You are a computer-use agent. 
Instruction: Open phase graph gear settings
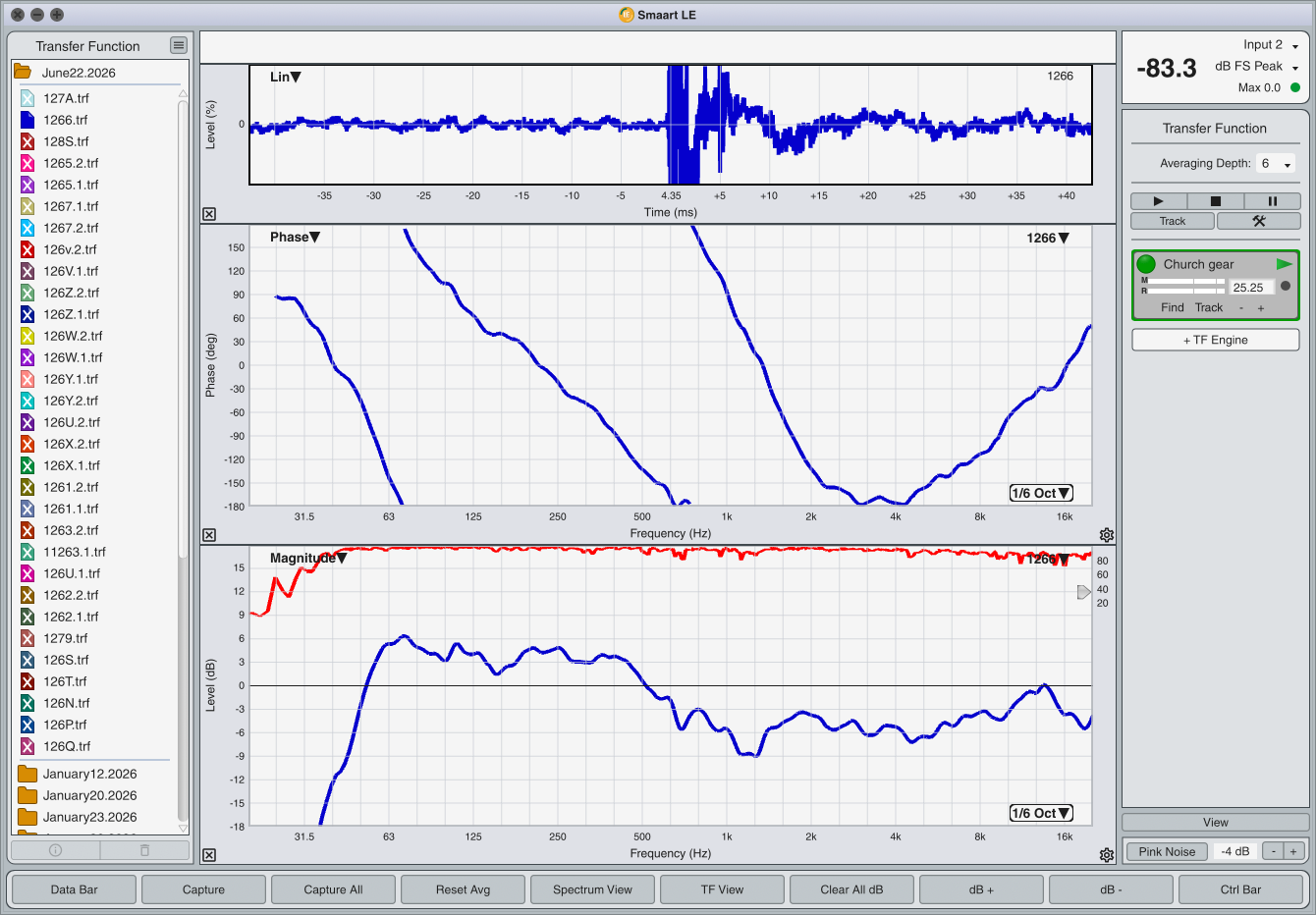pos(1107,535)
